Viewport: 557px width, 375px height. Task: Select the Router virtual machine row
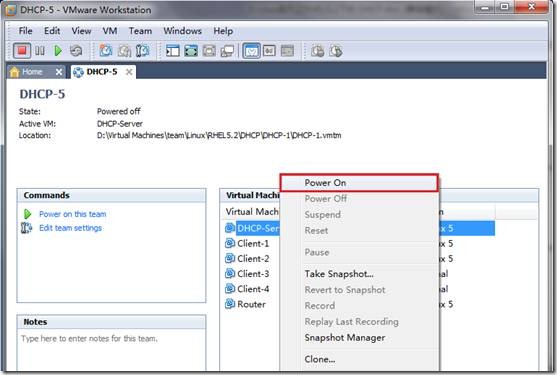point(253,304)
